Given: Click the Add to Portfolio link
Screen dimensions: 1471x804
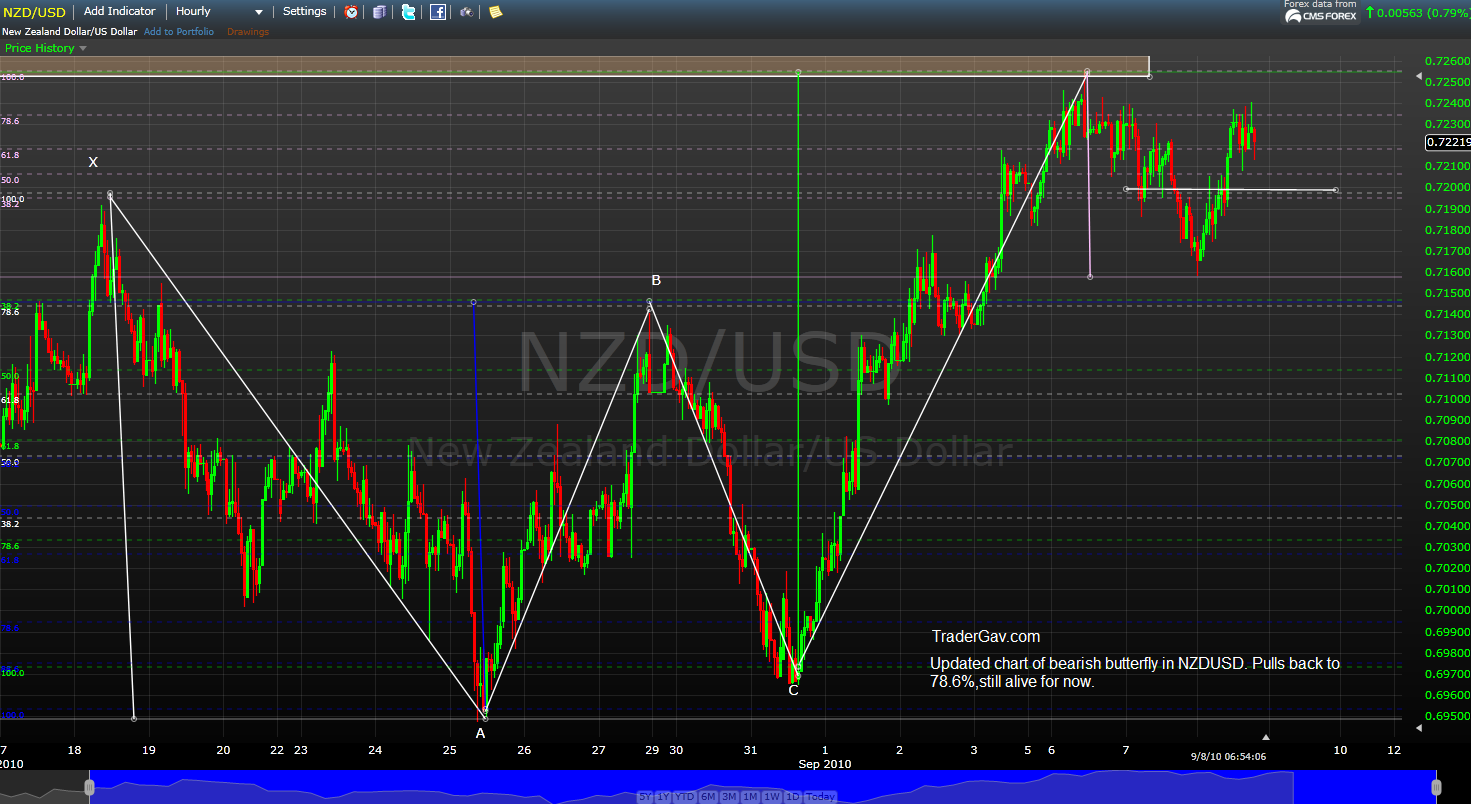Looking at the screenshot, I should (x=179, y=32).
